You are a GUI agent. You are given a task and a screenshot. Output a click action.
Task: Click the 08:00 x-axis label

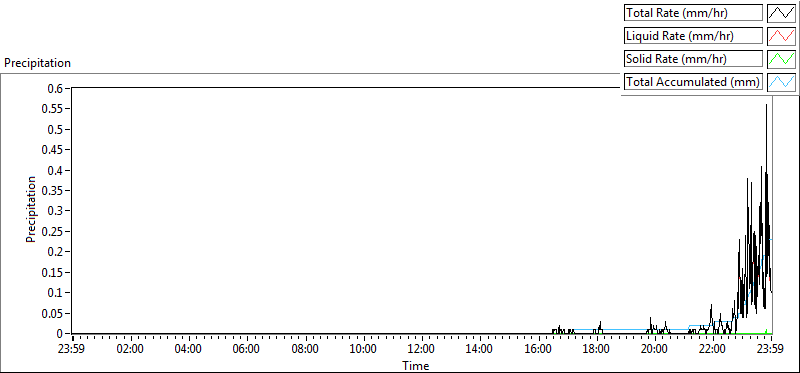pyautogui.click(x=306, y=350)
